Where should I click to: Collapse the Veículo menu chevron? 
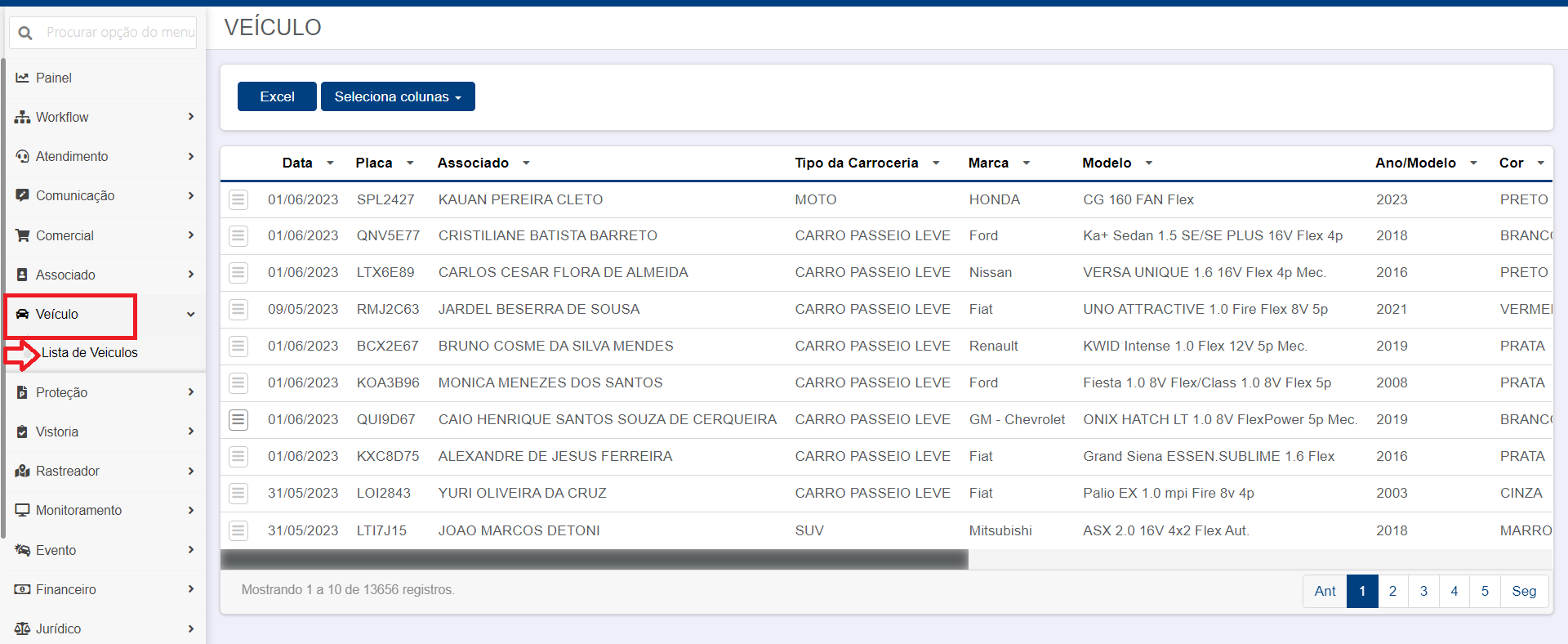(191, 315)
